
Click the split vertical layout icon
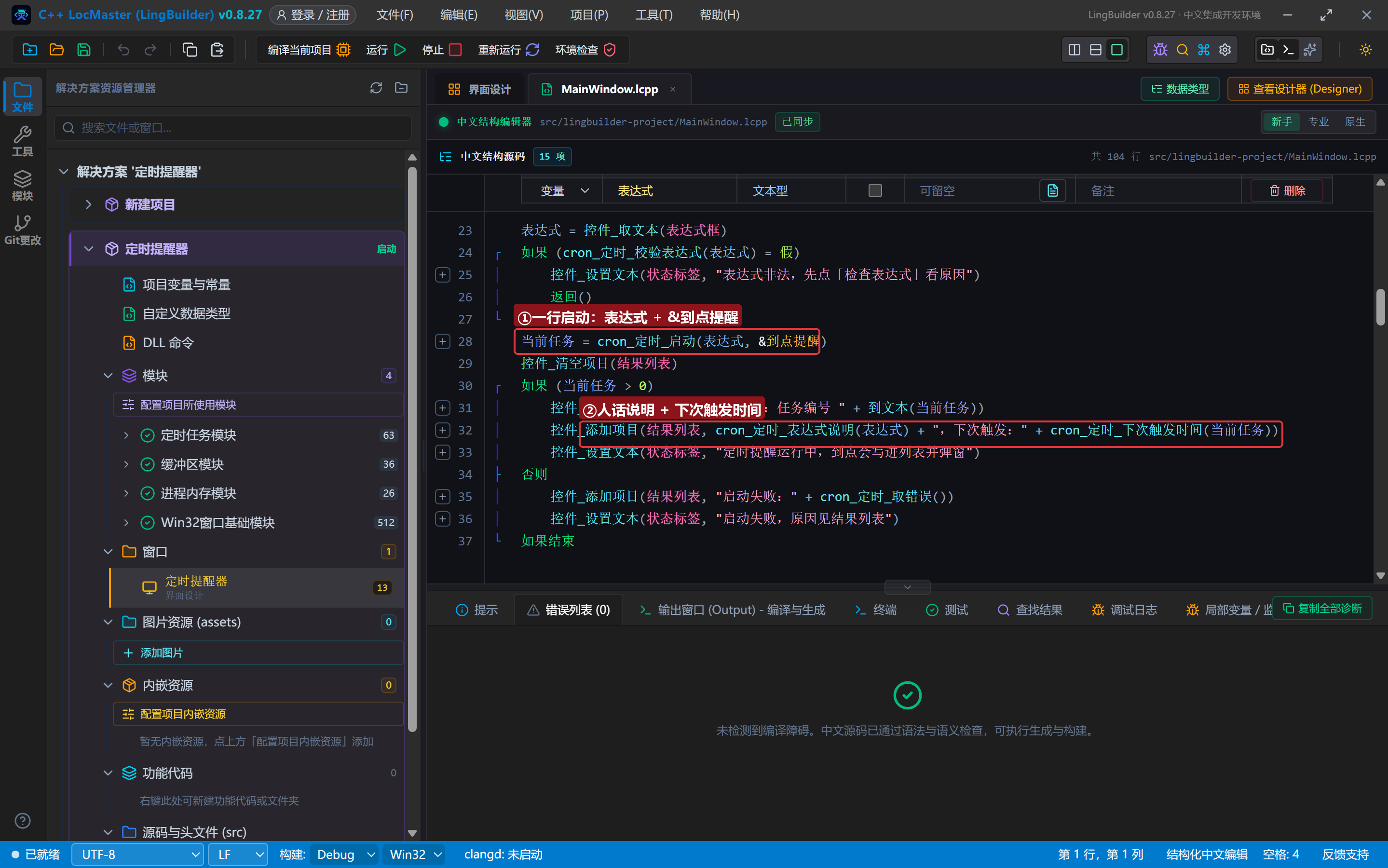point(1075,50)
